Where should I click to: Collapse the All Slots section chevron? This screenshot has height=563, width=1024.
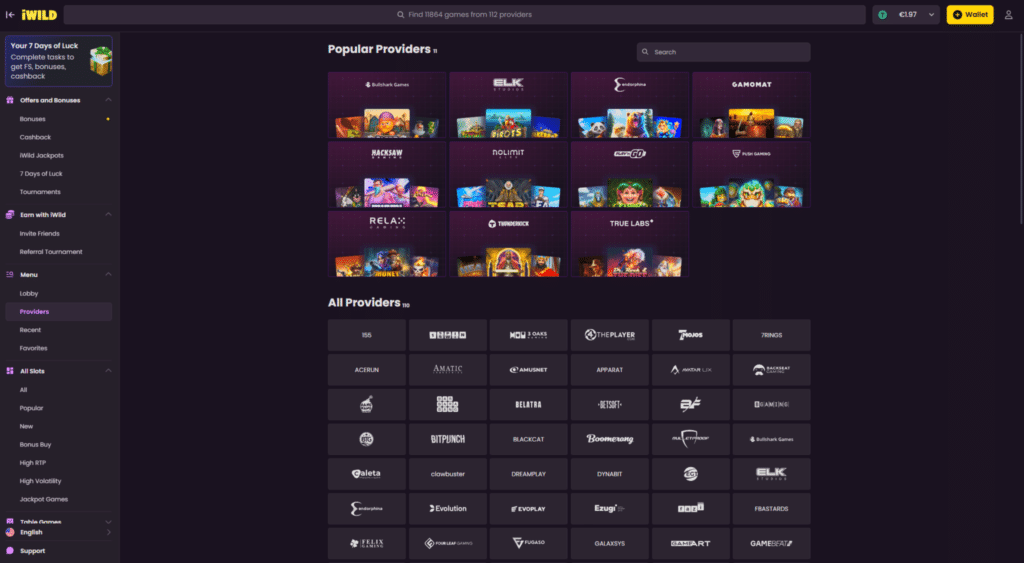pos(108,370)
